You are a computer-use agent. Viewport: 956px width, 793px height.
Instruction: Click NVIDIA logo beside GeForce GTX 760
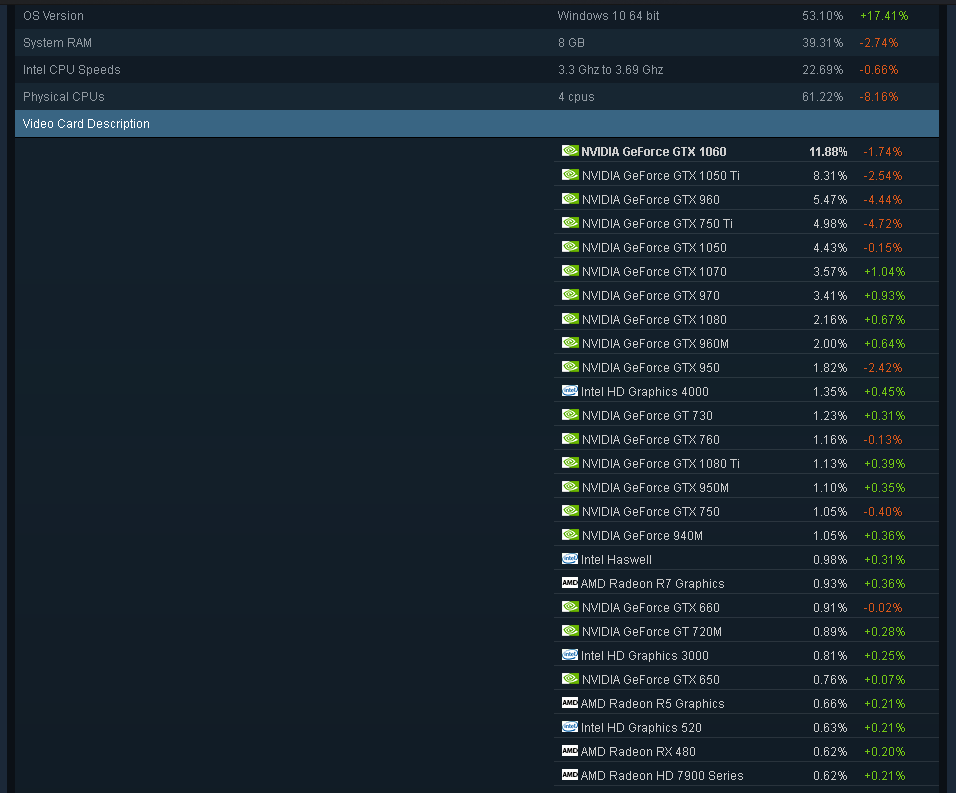(570, 439)
